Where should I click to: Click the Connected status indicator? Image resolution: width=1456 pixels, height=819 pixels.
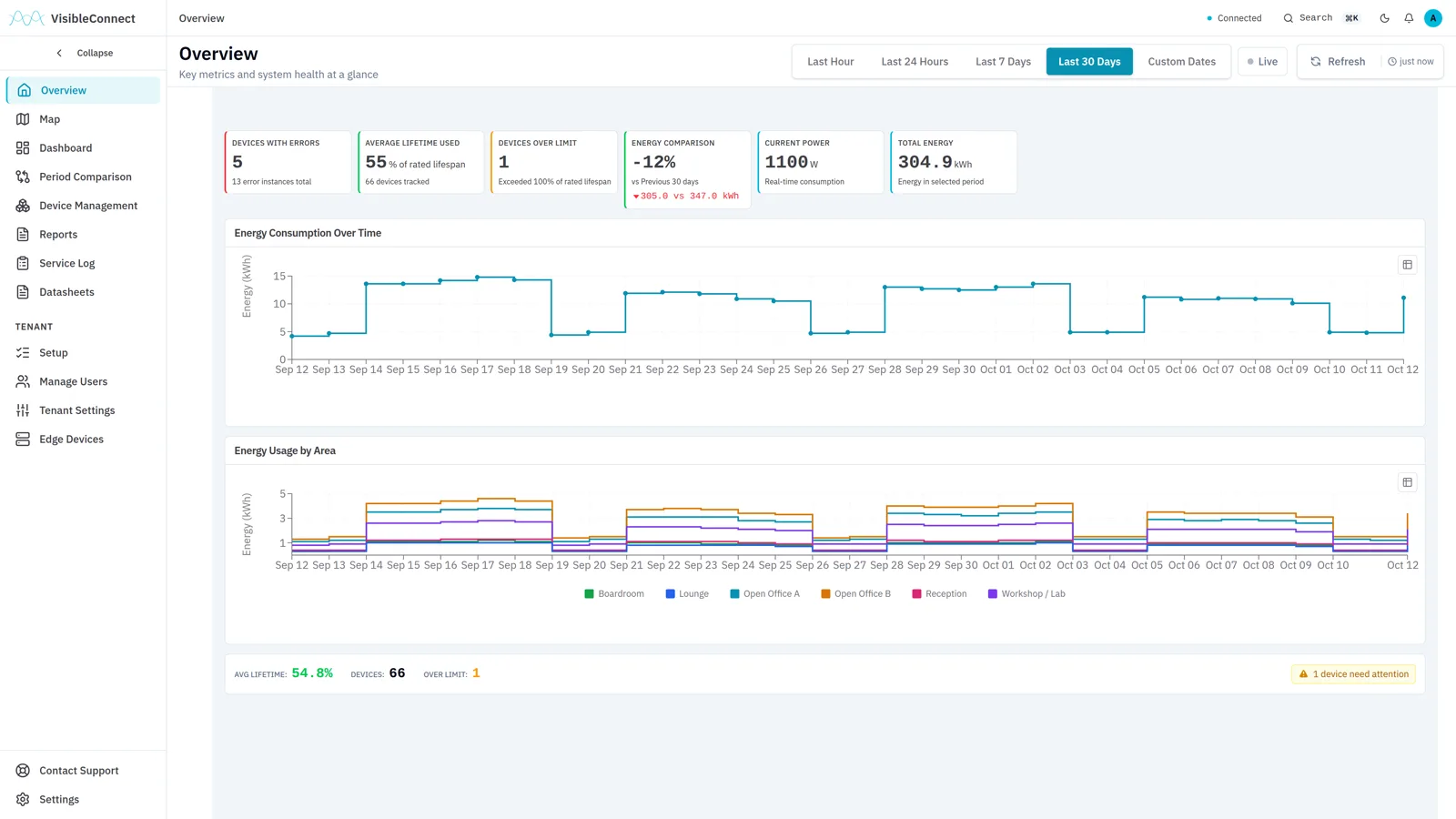pos(1234,18)
